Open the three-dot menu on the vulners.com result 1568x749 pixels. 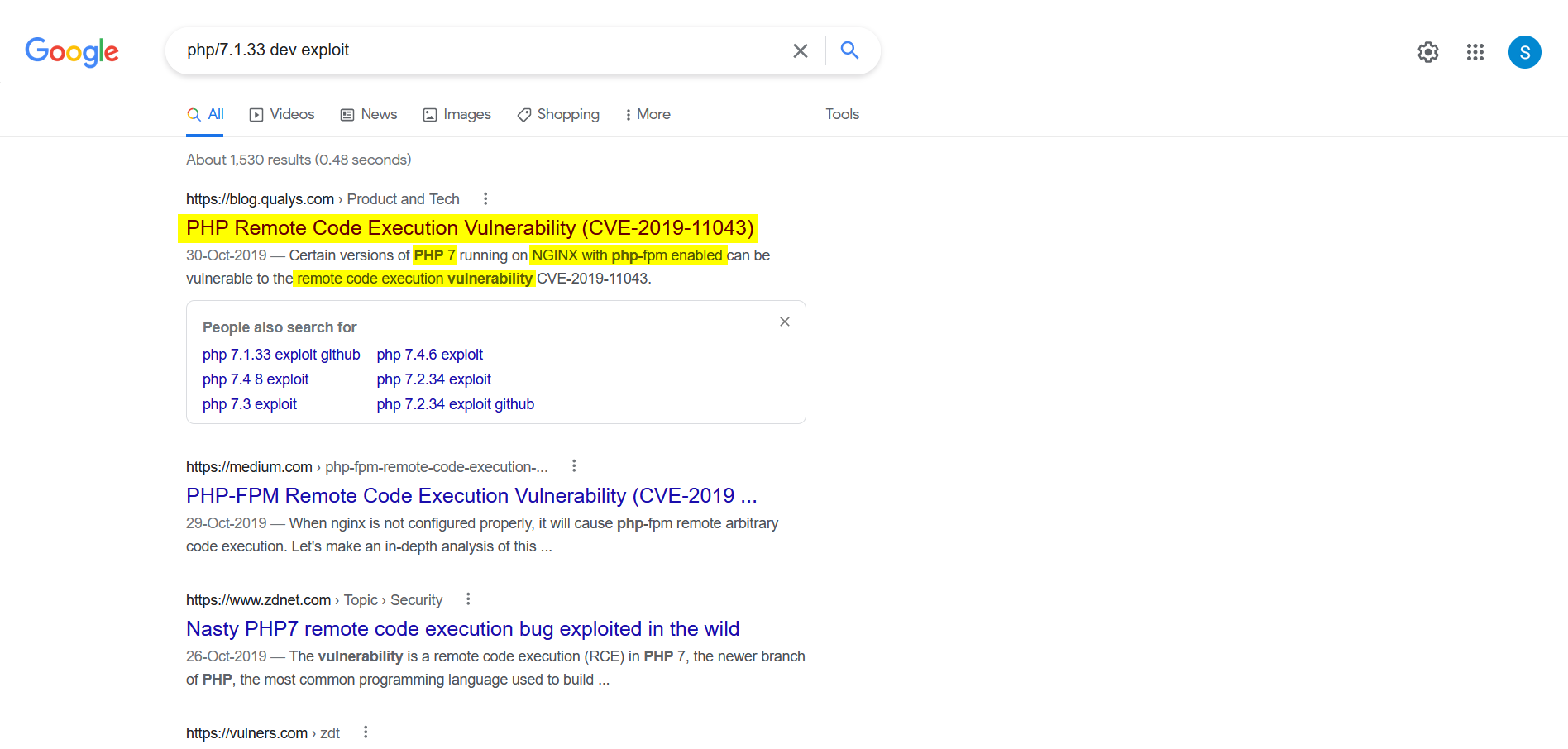pos(366,732)
